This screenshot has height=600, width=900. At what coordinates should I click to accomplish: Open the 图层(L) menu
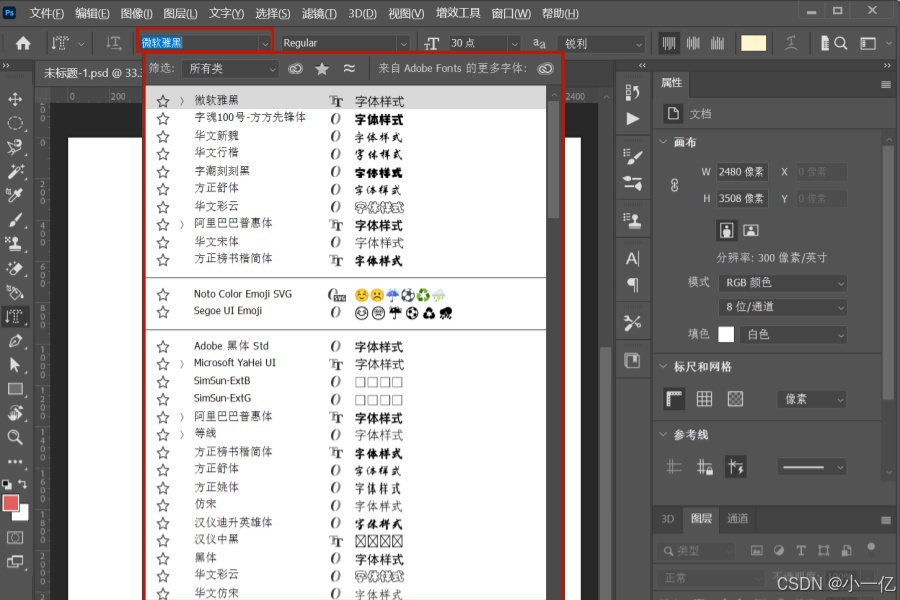180,13
